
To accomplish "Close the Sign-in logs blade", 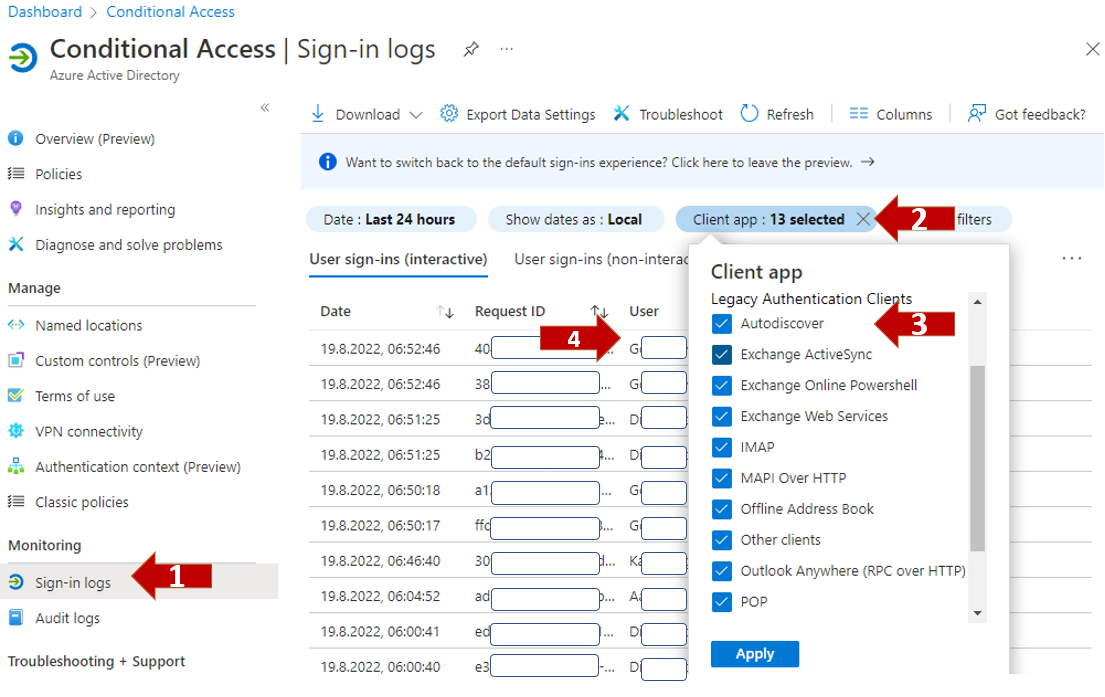I will [1092, 49].
